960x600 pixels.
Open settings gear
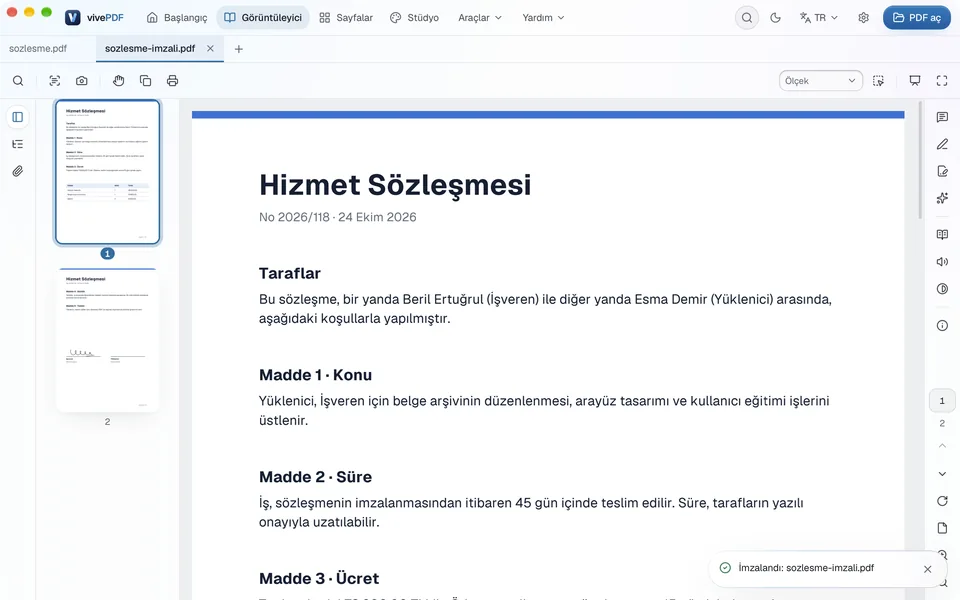[863, 18]
